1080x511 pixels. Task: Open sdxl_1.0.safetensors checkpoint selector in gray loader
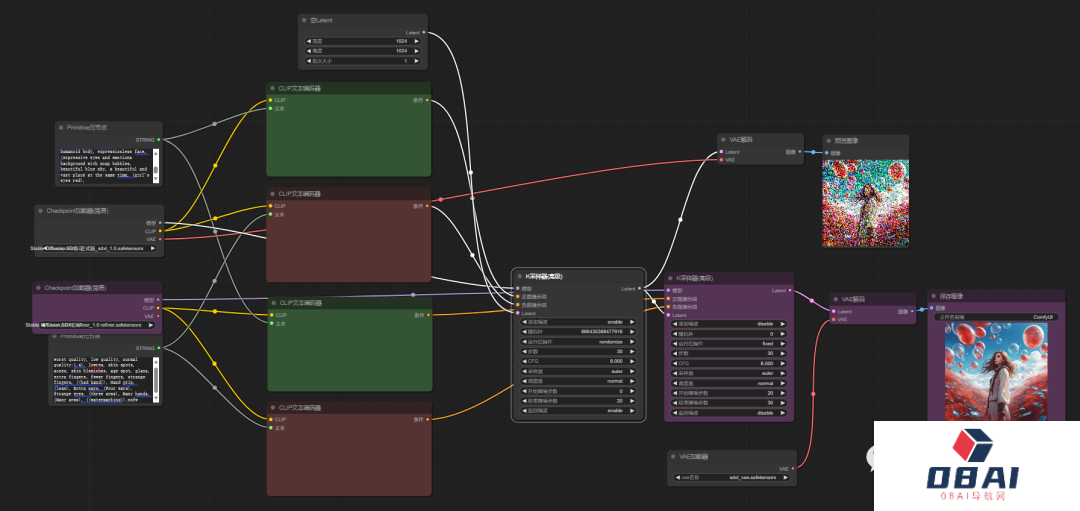(x=100, y=248)
